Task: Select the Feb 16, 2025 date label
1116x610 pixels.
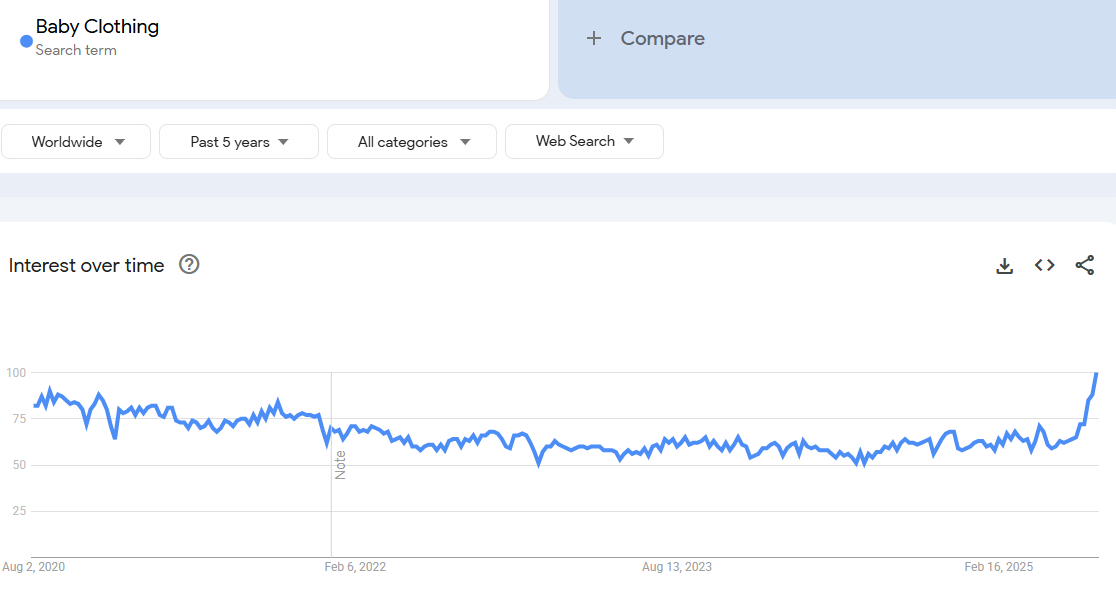Action: [999, 567]
